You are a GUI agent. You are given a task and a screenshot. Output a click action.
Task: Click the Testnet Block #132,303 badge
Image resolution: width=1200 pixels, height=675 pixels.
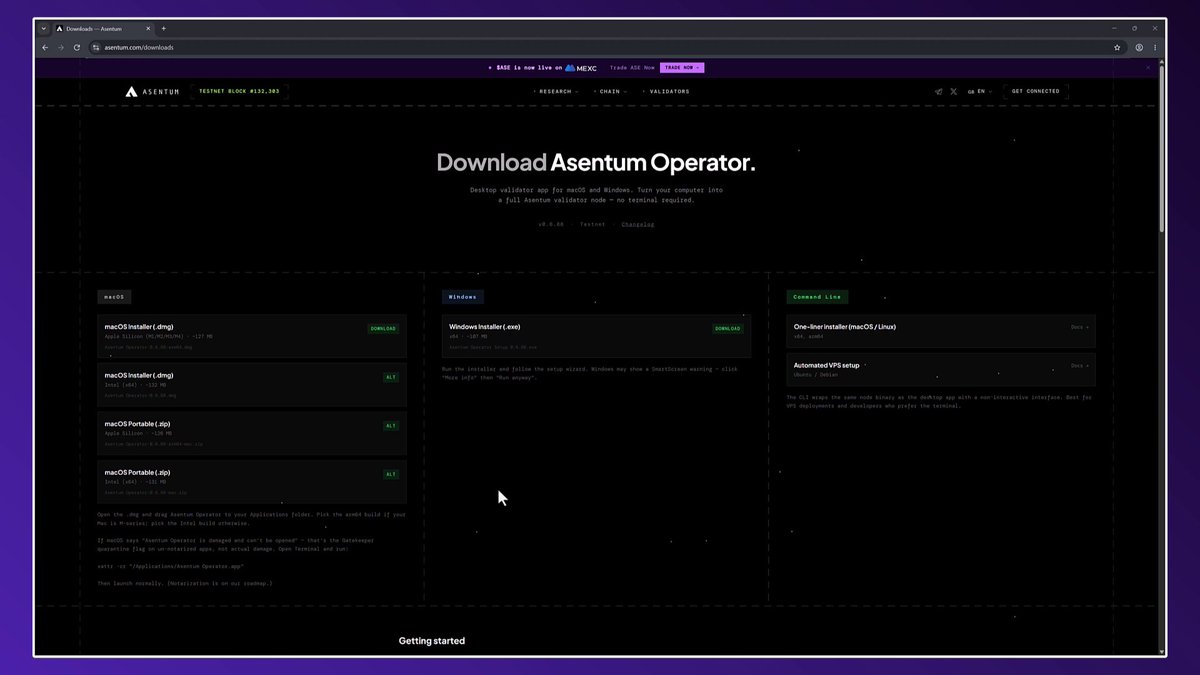[x=240, y=91]
